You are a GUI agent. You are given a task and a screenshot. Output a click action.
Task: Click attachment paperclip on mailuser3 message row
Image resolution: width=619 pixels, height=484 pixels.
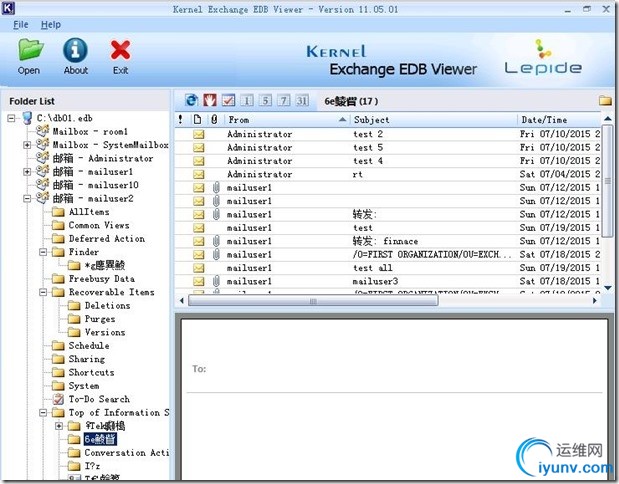(x=216, y=281)
